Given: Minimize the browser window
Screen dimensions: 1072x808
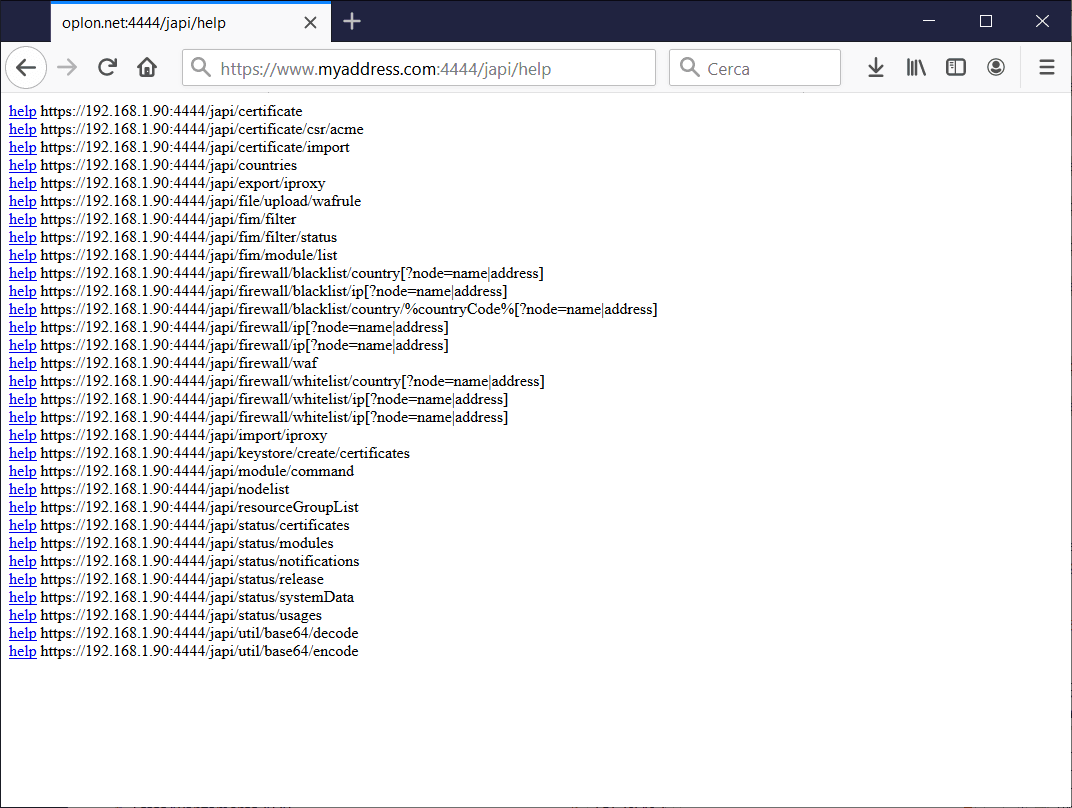Looking at the screenshot, I should tap(928, 21).
